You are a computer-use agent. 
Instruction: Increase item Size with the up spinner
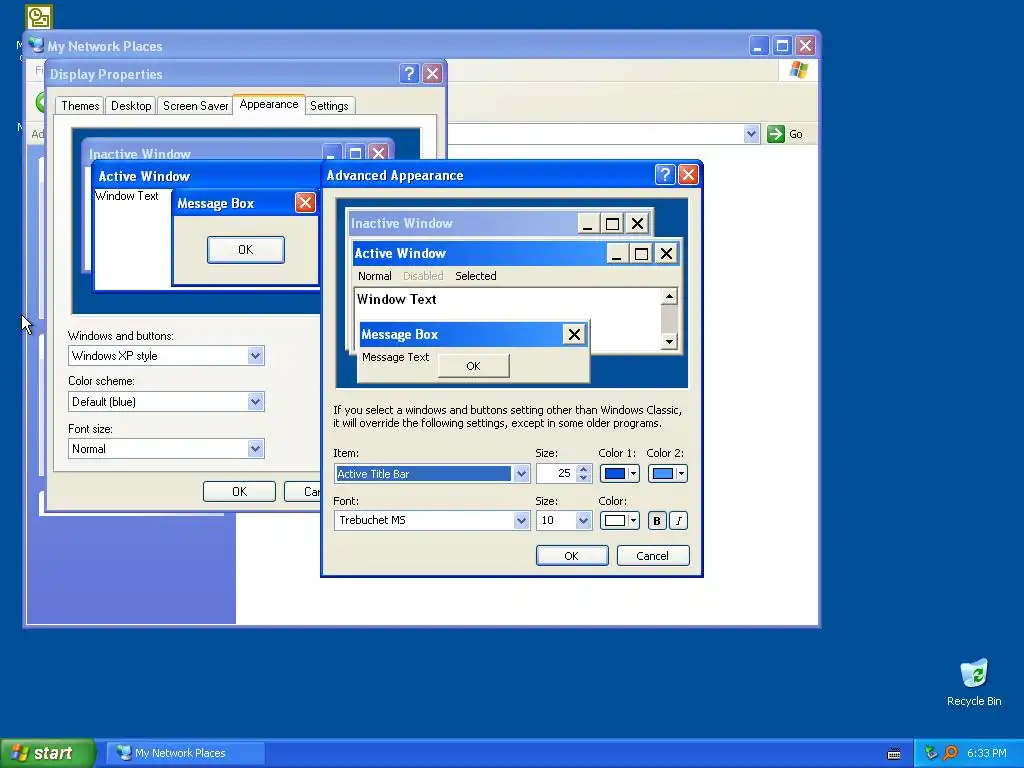584,469
